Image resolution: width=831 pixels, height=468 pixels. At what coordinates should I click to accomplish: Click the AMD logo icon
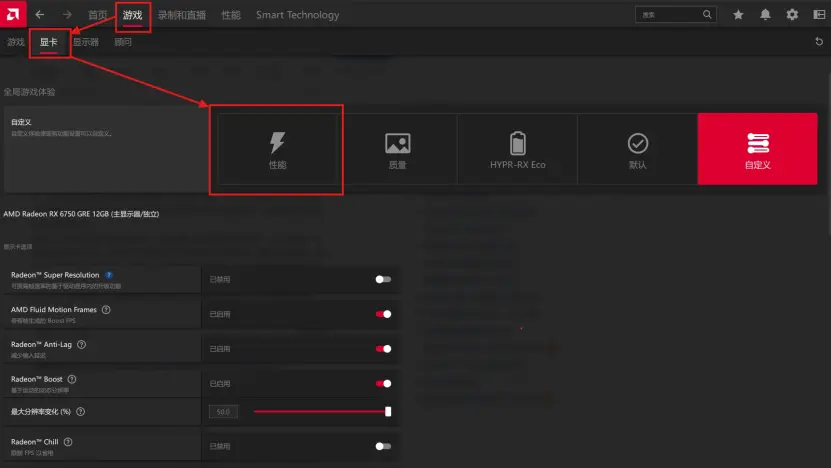point(13,15)
